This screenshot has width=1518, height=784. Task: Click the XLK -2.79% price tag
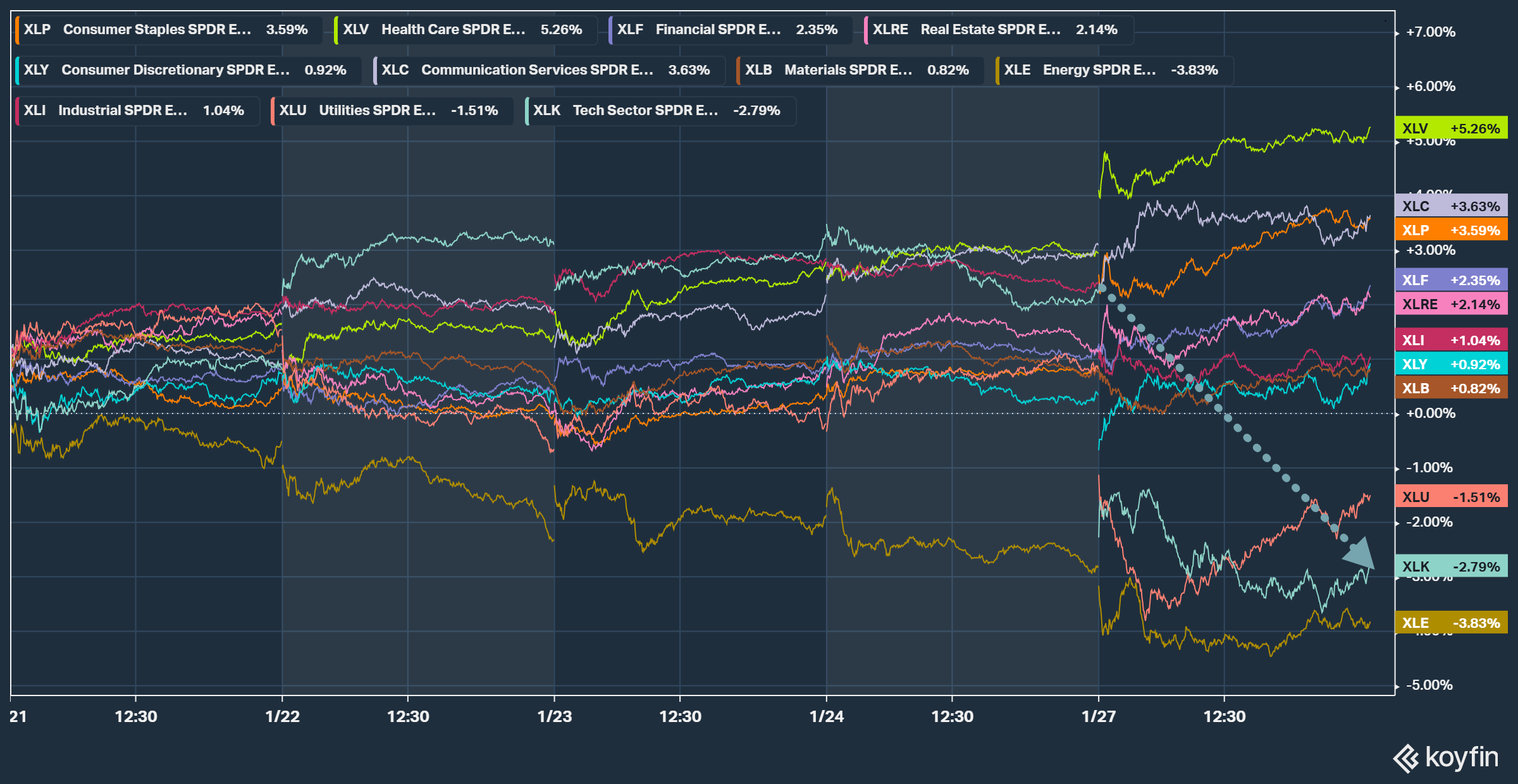click(1451, 567)
